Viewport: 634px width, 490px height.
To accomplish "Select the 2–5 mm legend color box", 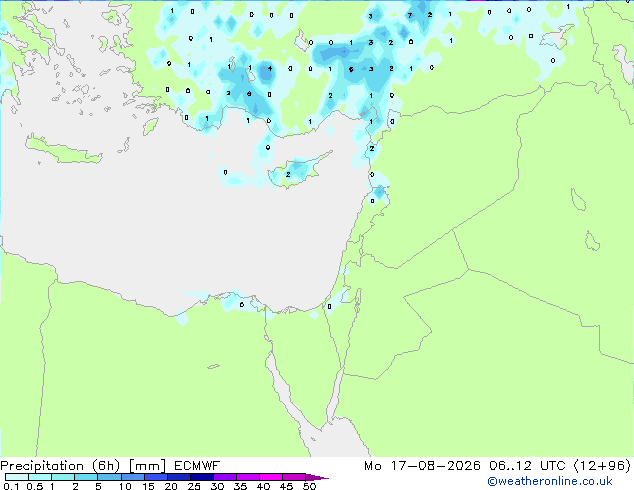I will (86, 477).
